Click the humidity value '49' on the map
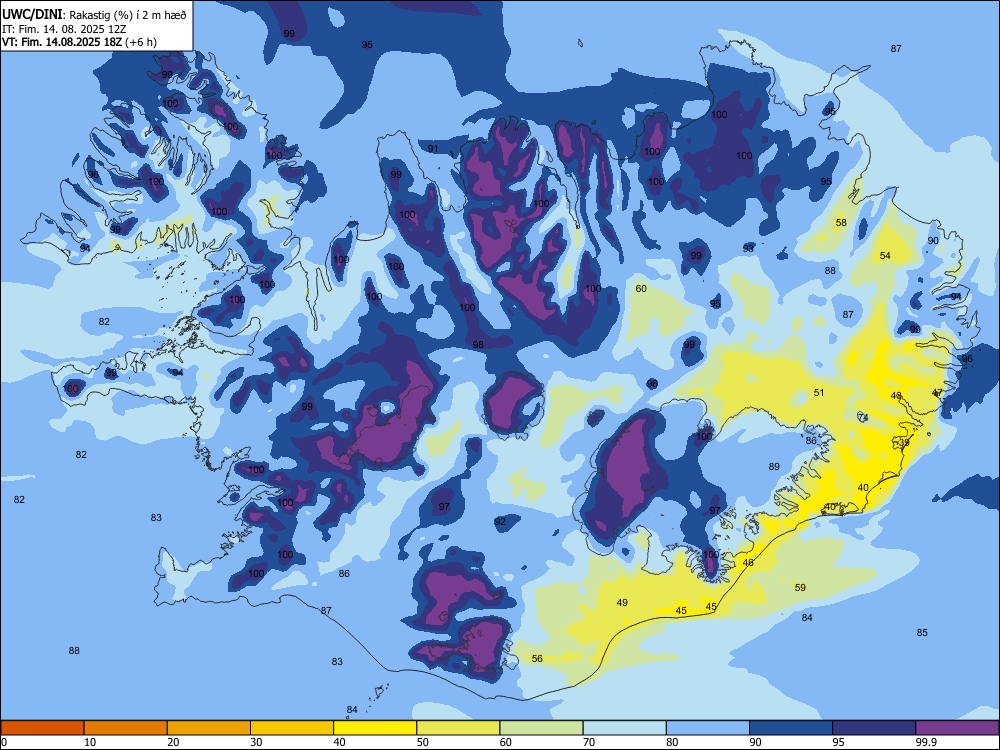1000x750 pixels. (x=622, y=603)
